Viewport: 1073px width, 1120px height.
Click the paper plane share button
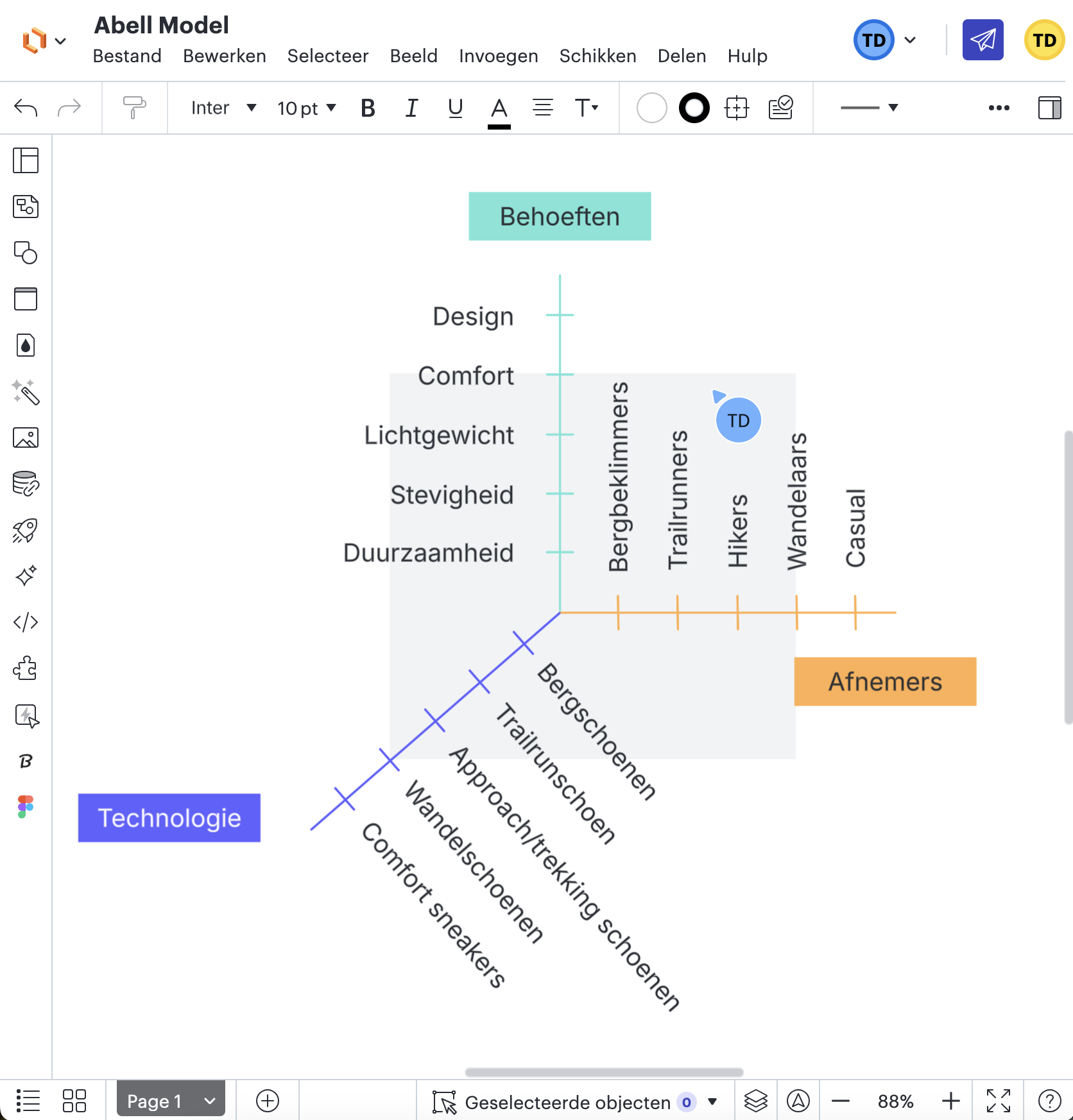coord(983,40)
